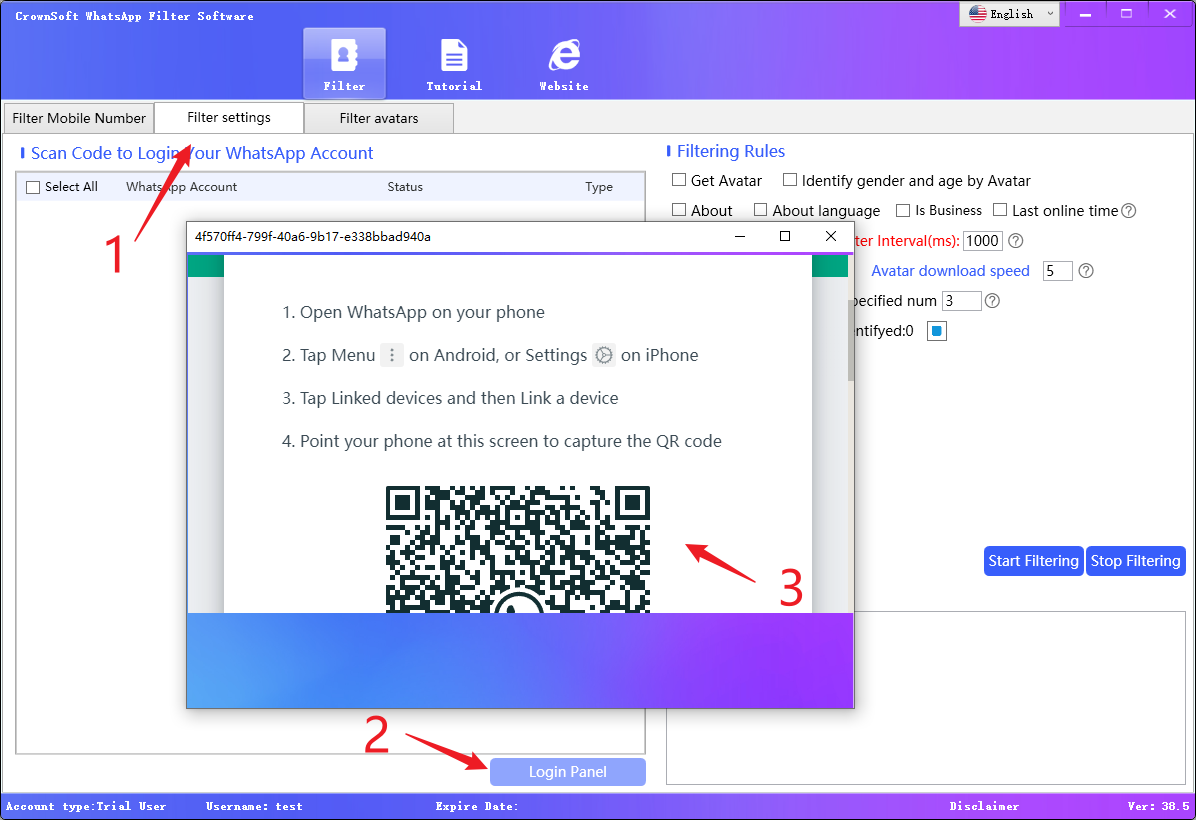Click 'Account type:Trial User' in the status bar
Image resolution: width=1196 pixels, height=820 pixels.
(85, 806)
